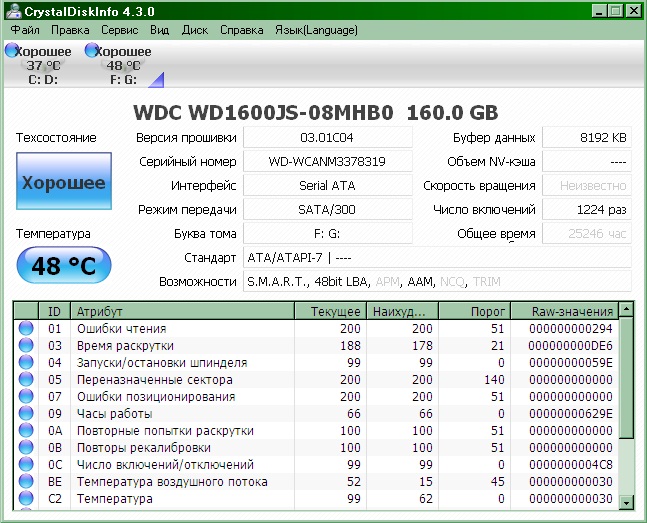The height and width of the screenshot is (523, 647).
Task: Click the buffer size field 8192 KB
Action: tap(587, 137)
